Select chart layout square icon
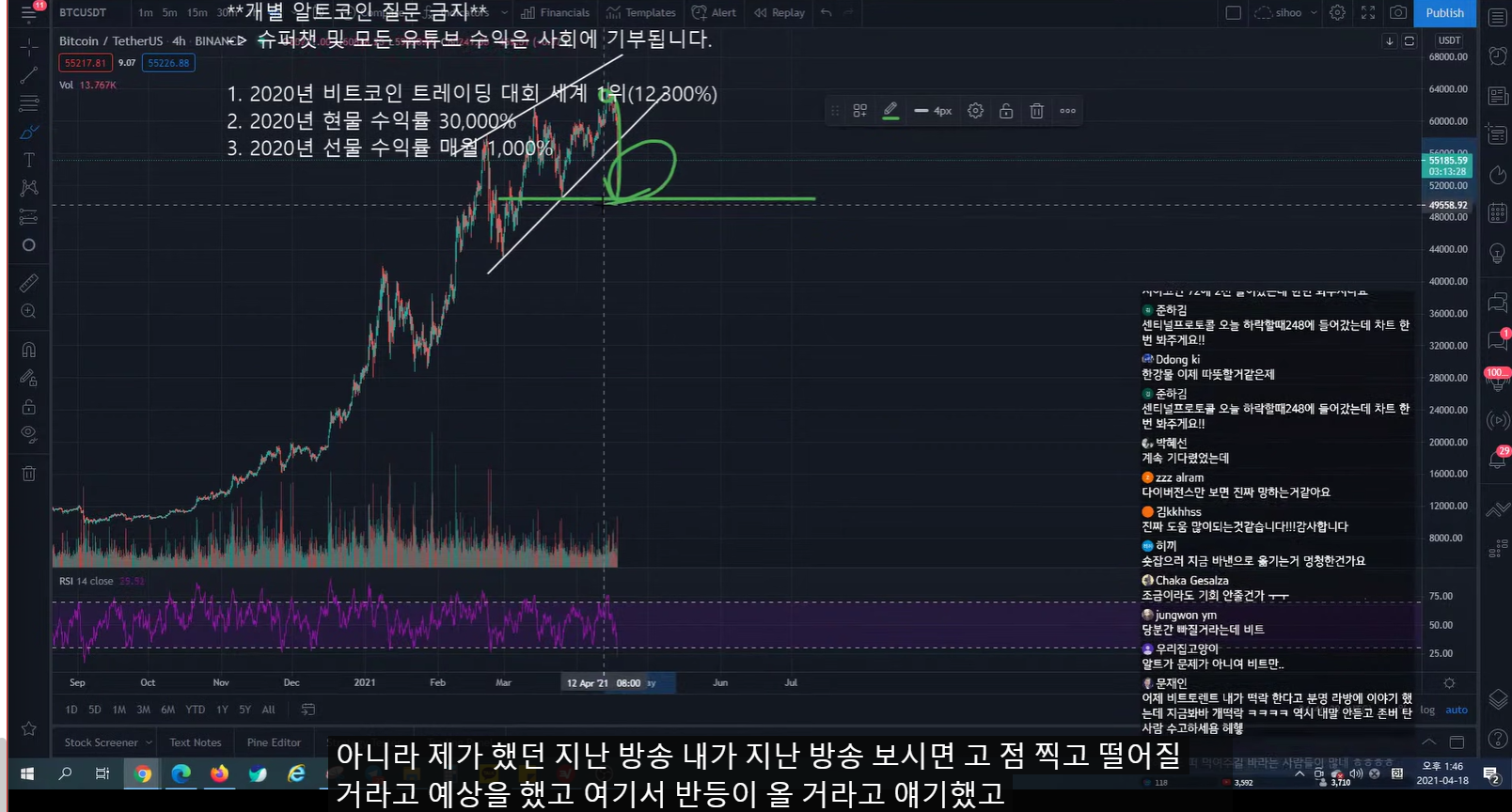This screenshot has height=812, width=1512. tap(1234, 13)
